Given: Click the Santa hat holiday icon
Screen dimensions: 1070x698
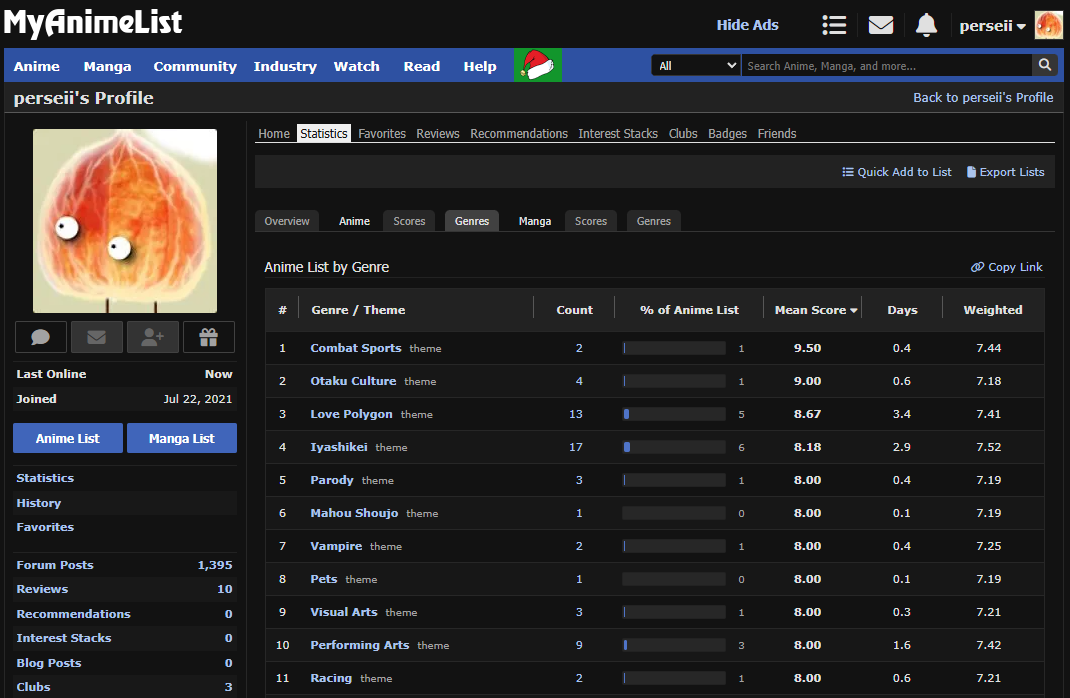Looking at the screenshot, I should (x=538, y=66).
